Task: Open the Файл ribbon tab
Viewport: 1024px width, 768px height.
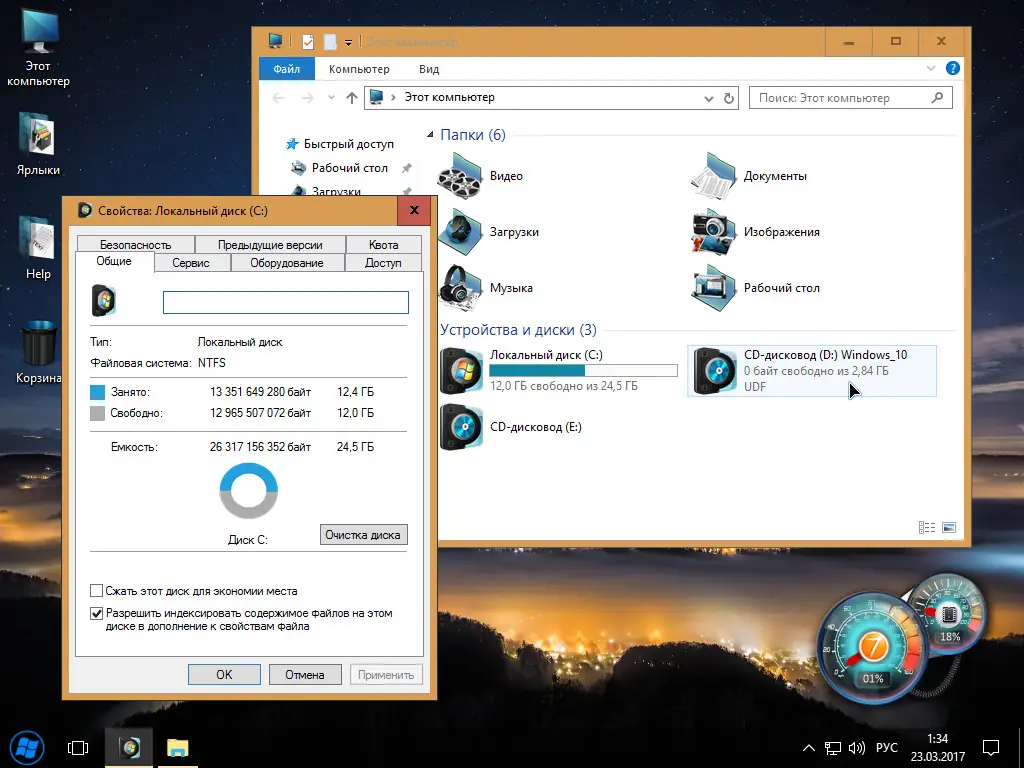Action: (287, 69)
